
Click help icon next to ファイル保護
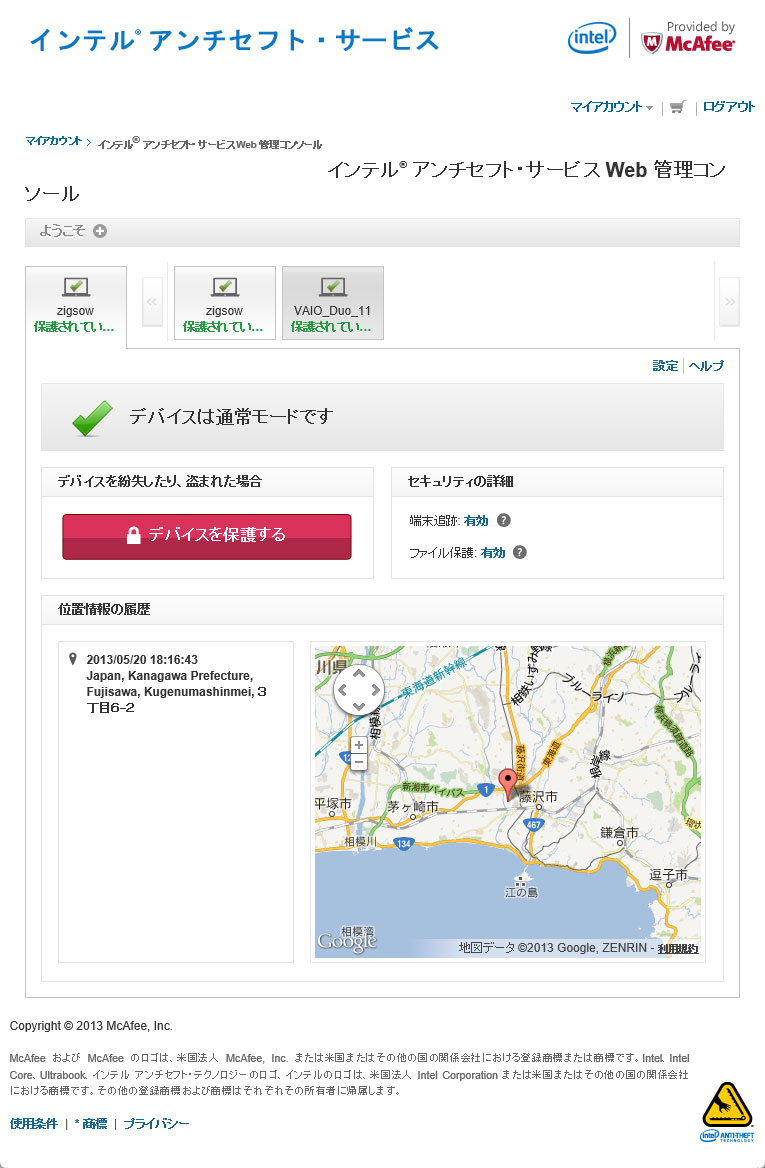tap(520, 552)
